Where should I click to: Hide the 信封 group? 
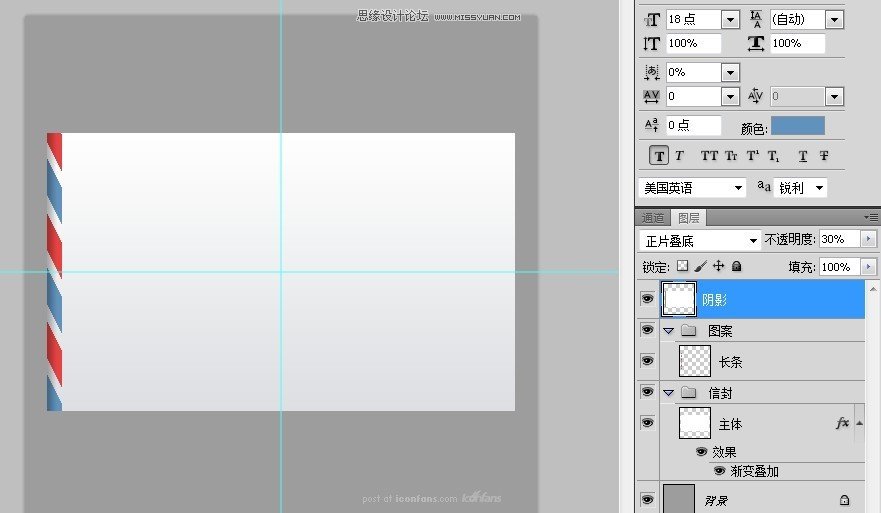(647, 391)
